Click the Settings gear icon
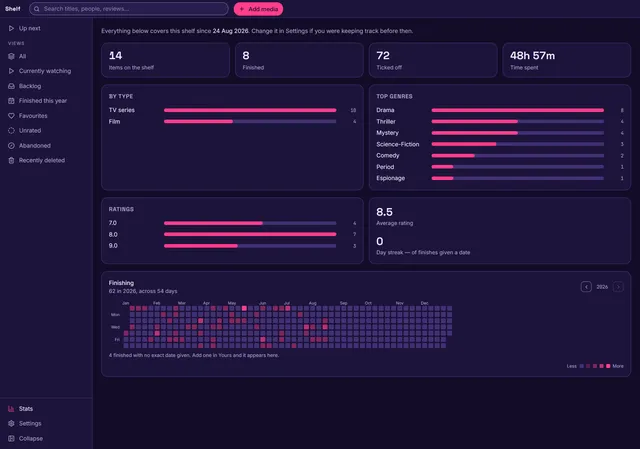This screenshot has width=640, height=449. tap(11, 423)
